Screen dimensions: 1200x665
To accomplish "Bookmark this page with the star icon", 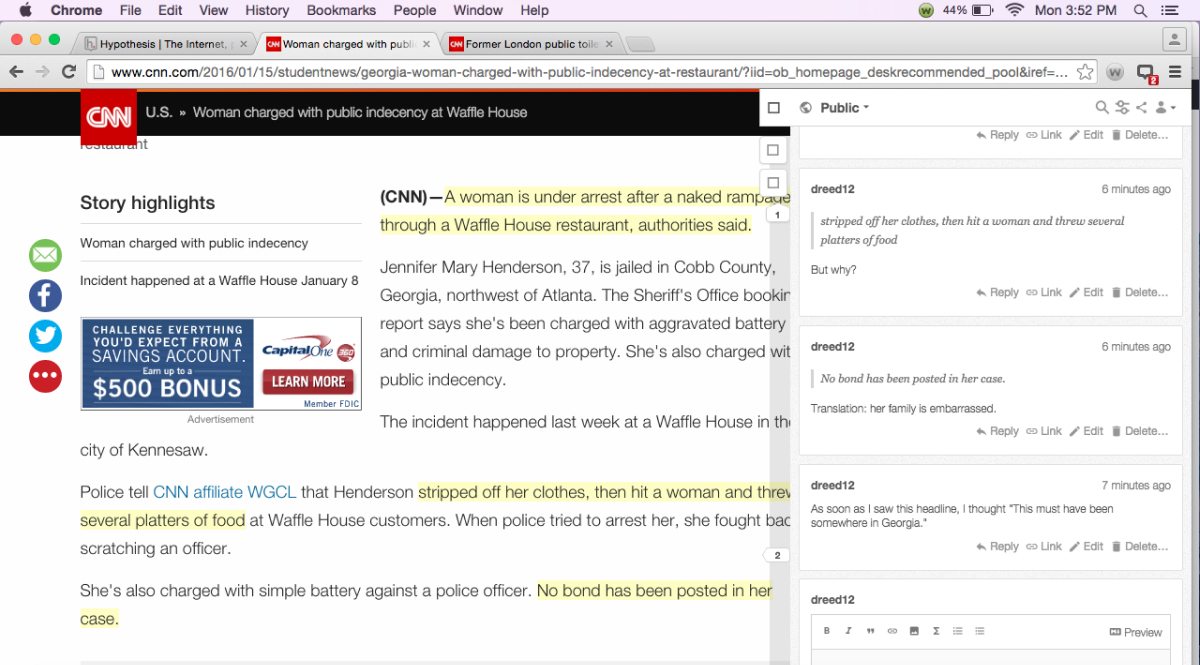I will click(x=1085, y=72).
